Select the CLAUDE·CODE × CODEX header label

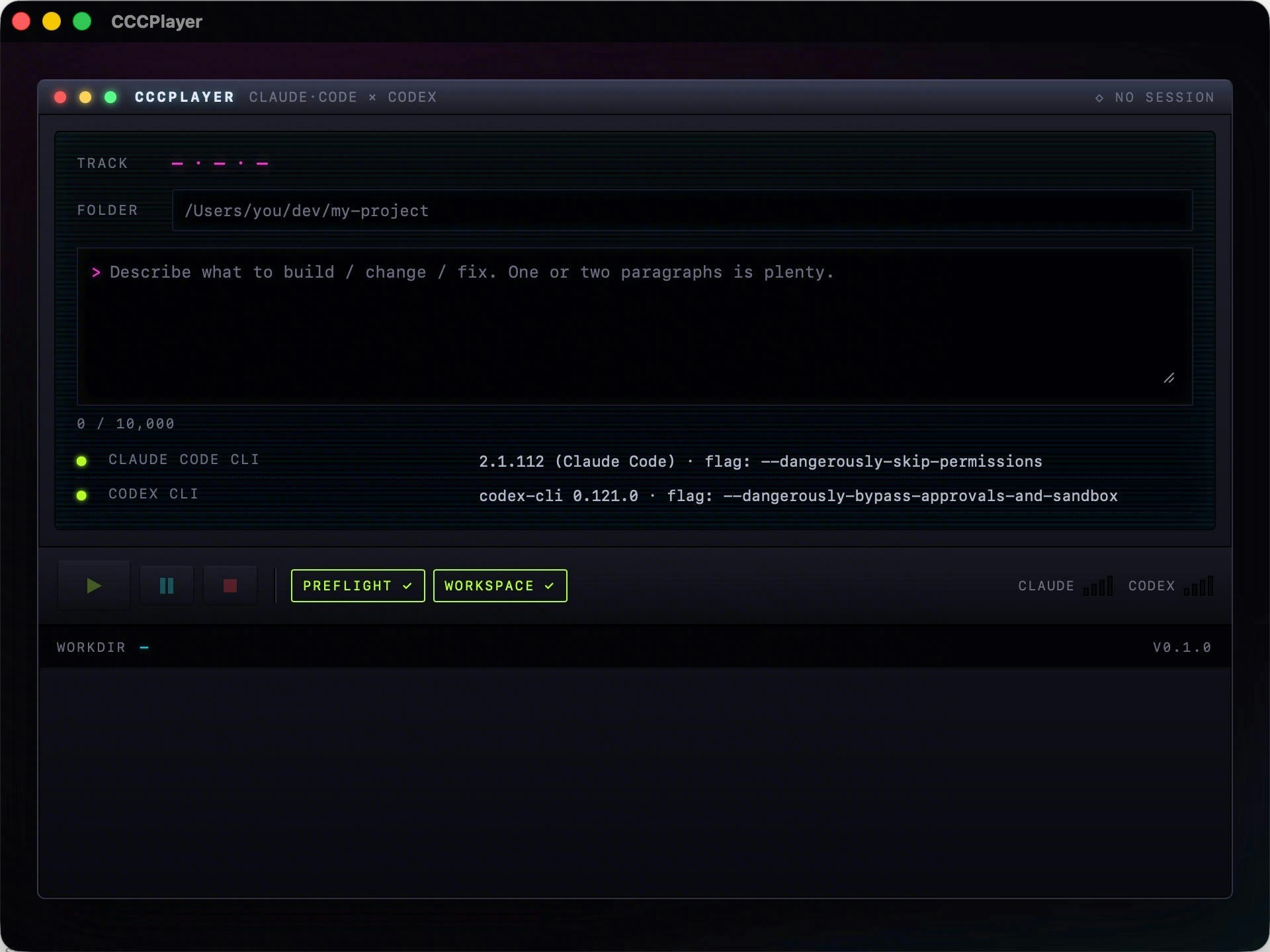pyautogui.click(x=342, y=97)
